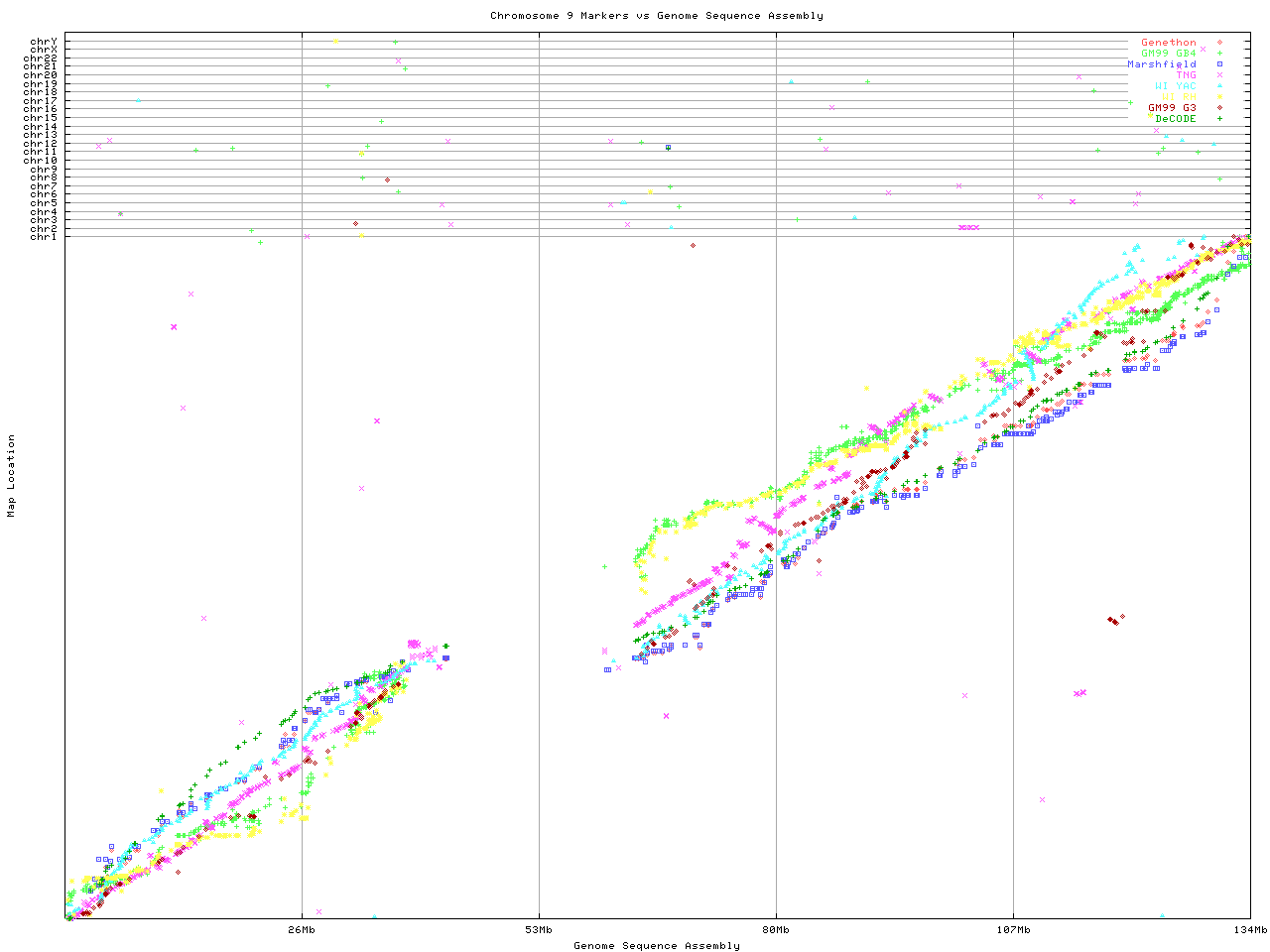Click the 53Mb x-axis tick label
This screenshot has height=952, width=1270.
[x=539, y=930]
